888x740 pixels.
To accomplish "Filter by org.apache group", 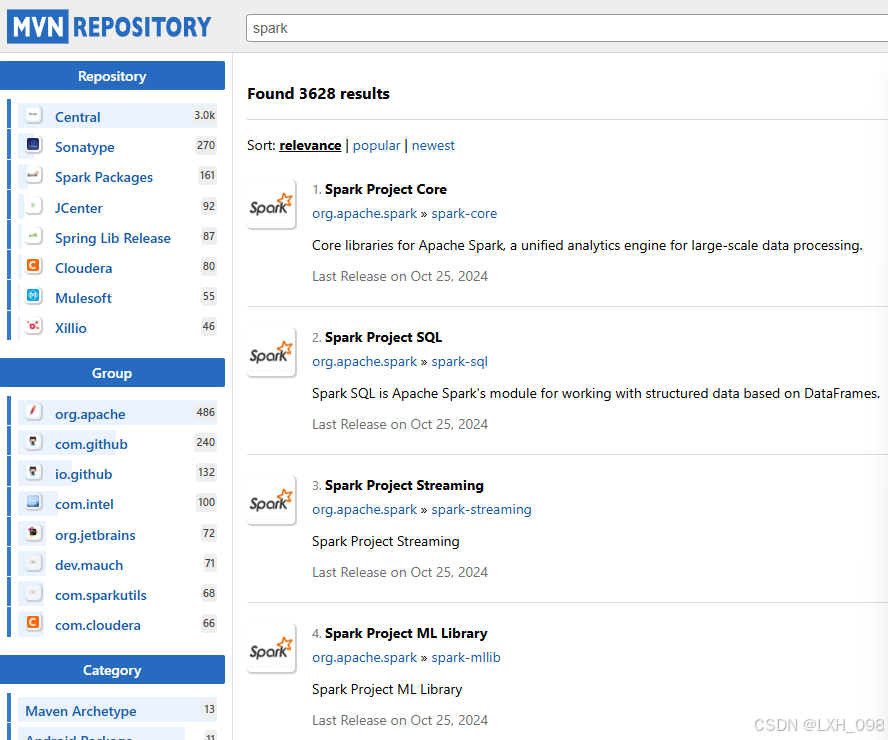I will [90, 414].
